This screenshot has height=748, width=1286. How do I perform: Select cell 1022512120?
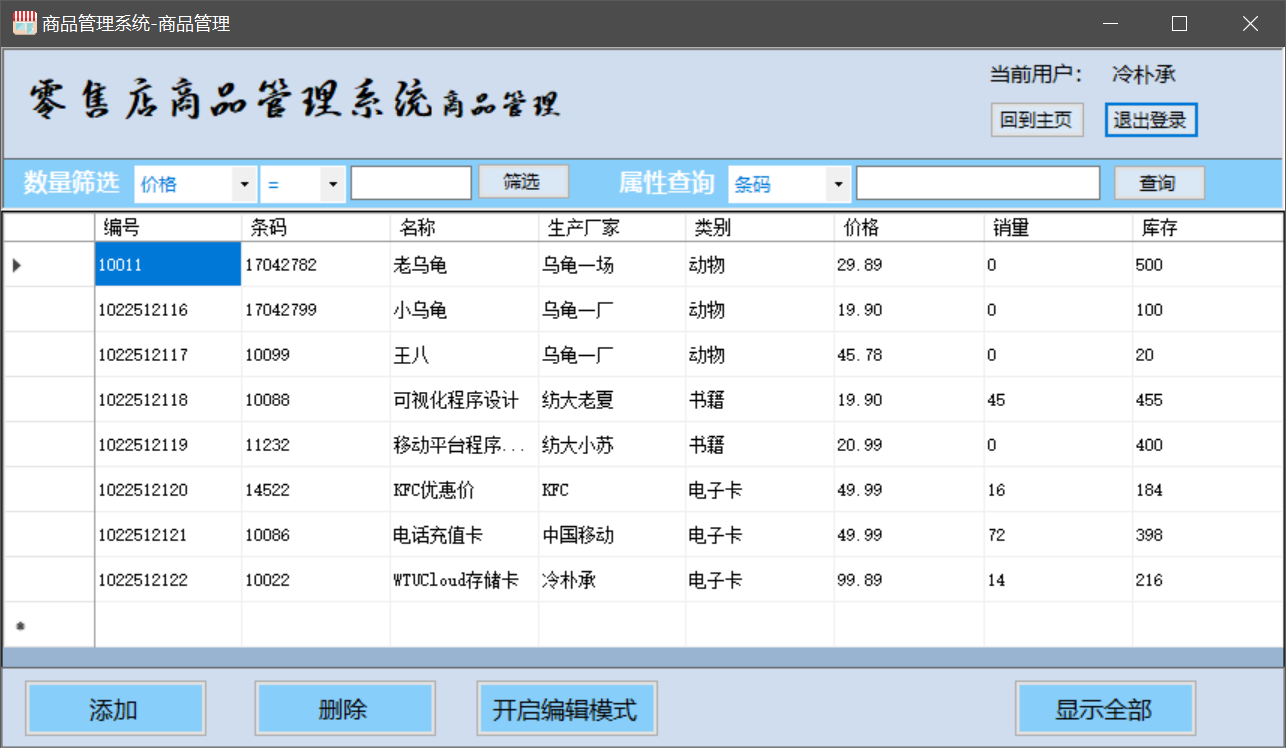point(168,490)
